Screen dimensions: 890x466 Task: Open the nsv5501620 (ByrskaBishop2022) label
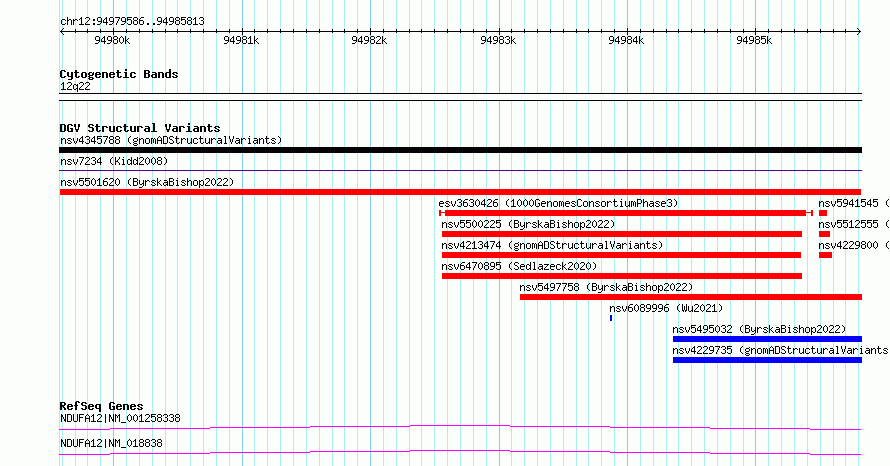click(147, 182)
